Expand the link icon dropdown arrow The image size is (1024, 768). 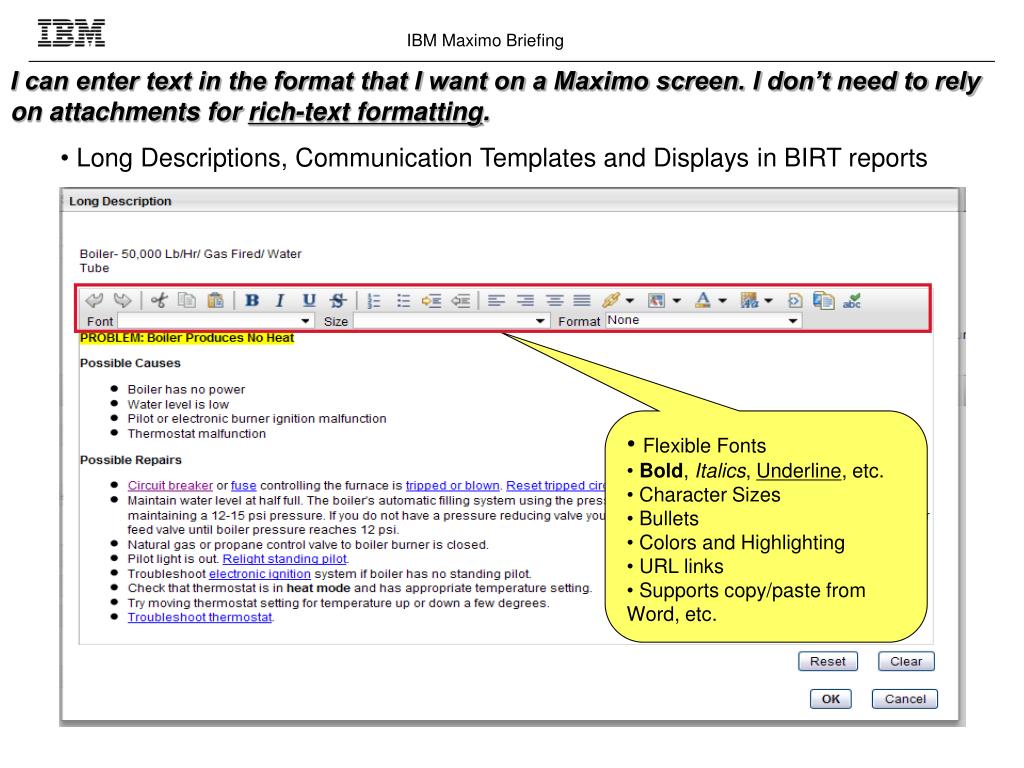click(x=630, y=301)
